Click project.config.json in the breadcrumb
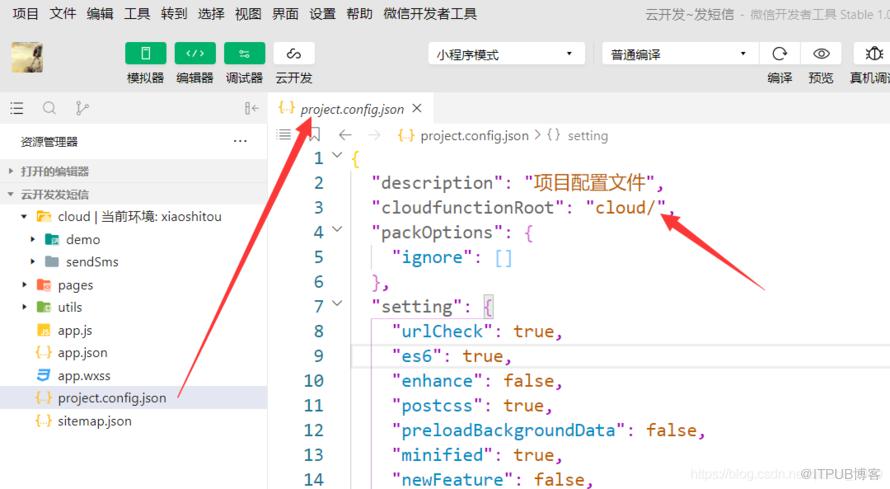This screenshot has height=489, width=890. (475, 136)
